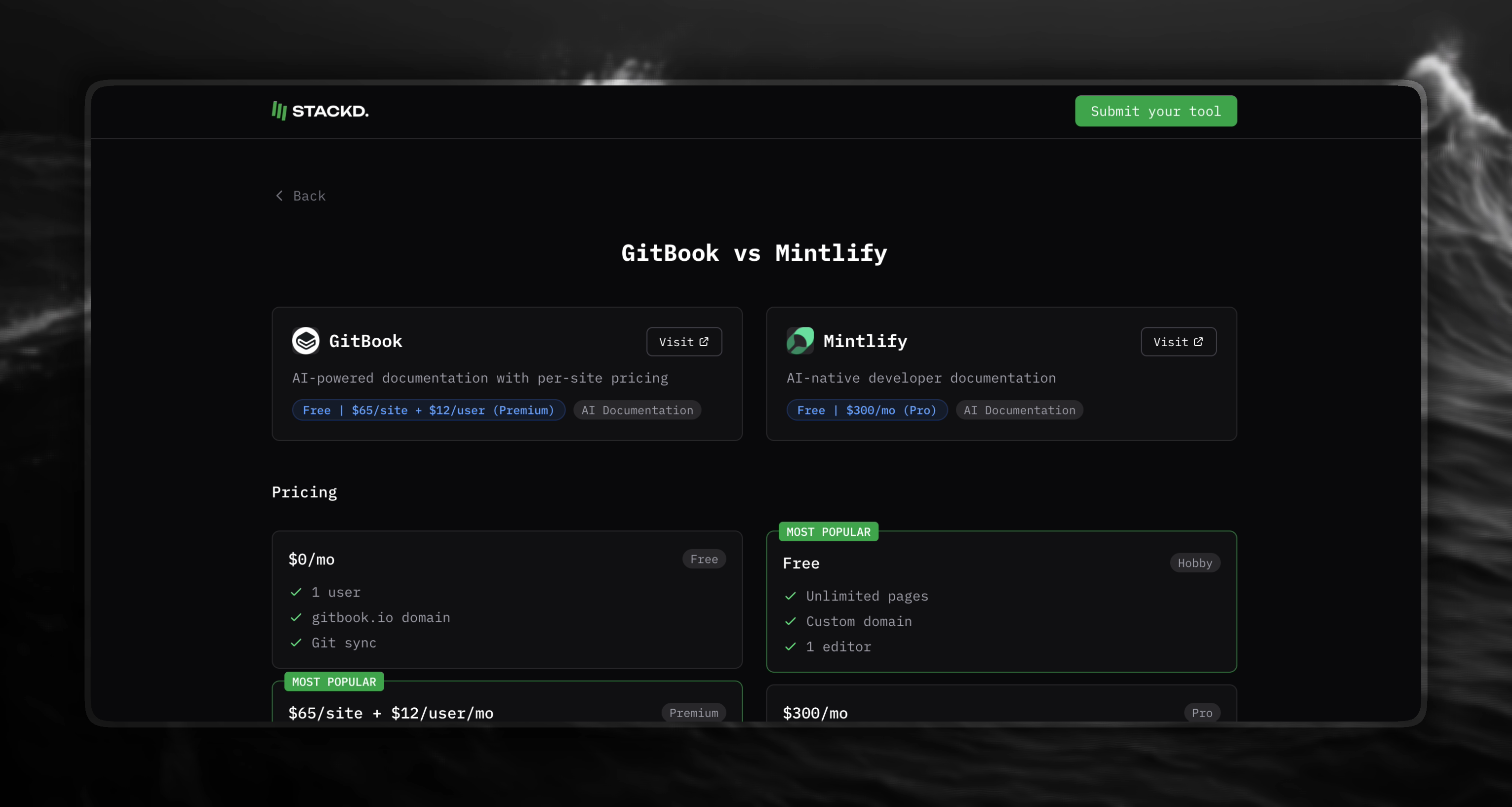Image resolution: width=1512 pixels, height=807 pixels.
Task: Click the Mintlify leaf logo icon
Action: 800,341
